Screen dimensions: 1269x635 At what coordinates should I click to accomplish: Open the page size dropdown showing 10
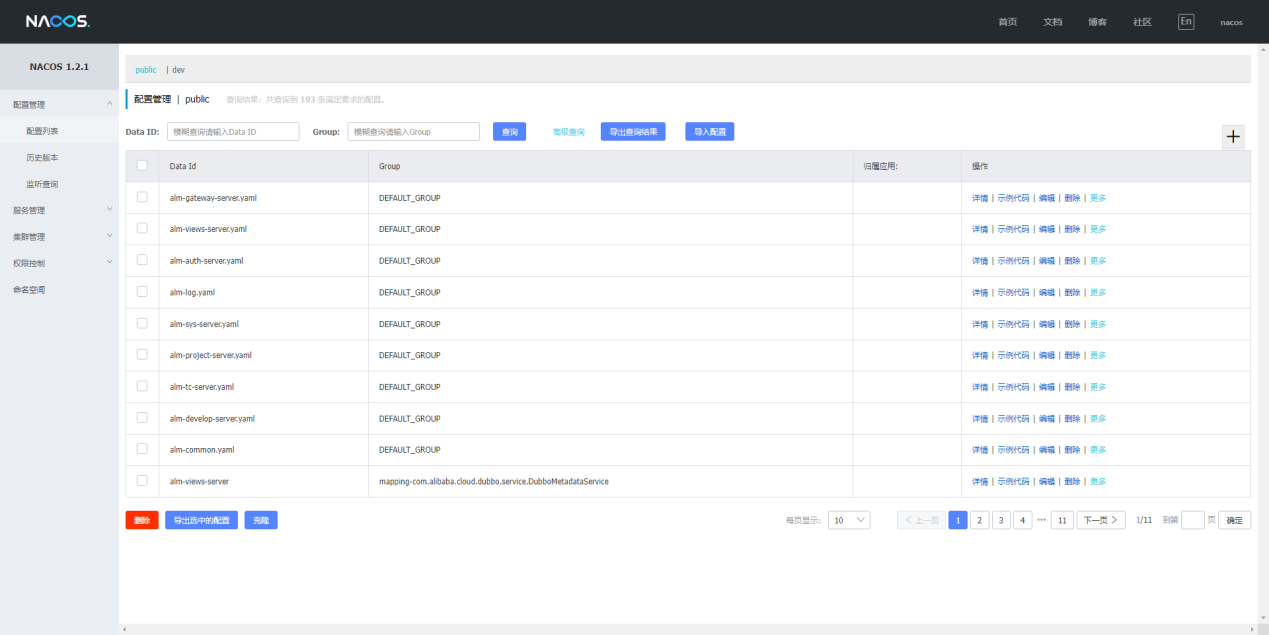pyautogui.click(x=849, y=520)
